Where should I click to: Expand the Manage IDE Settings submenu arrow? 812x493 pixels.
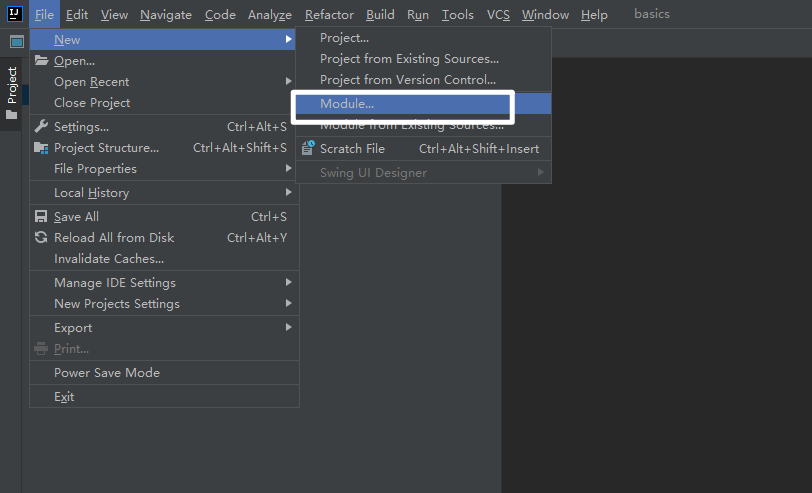288,282
